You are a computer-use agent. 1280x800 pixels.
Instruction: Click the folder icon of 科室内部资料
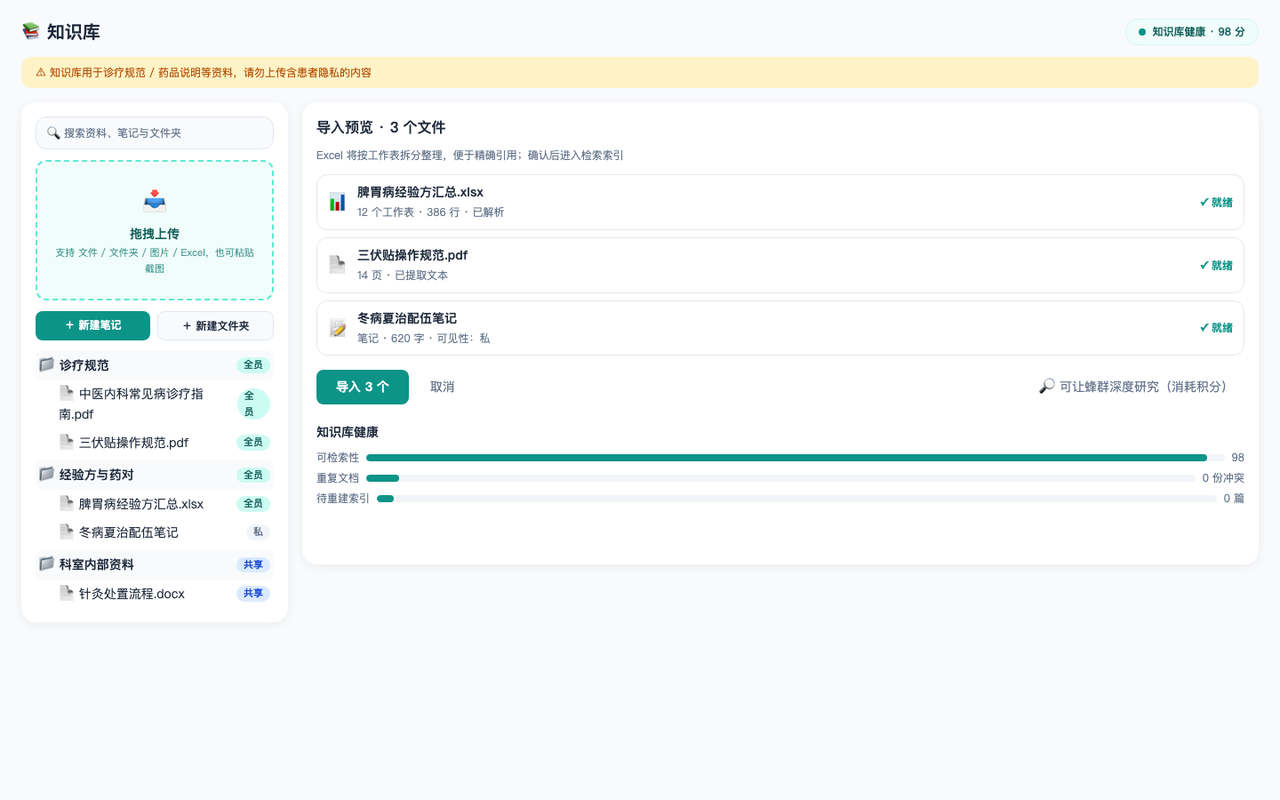tap(46, 564)
